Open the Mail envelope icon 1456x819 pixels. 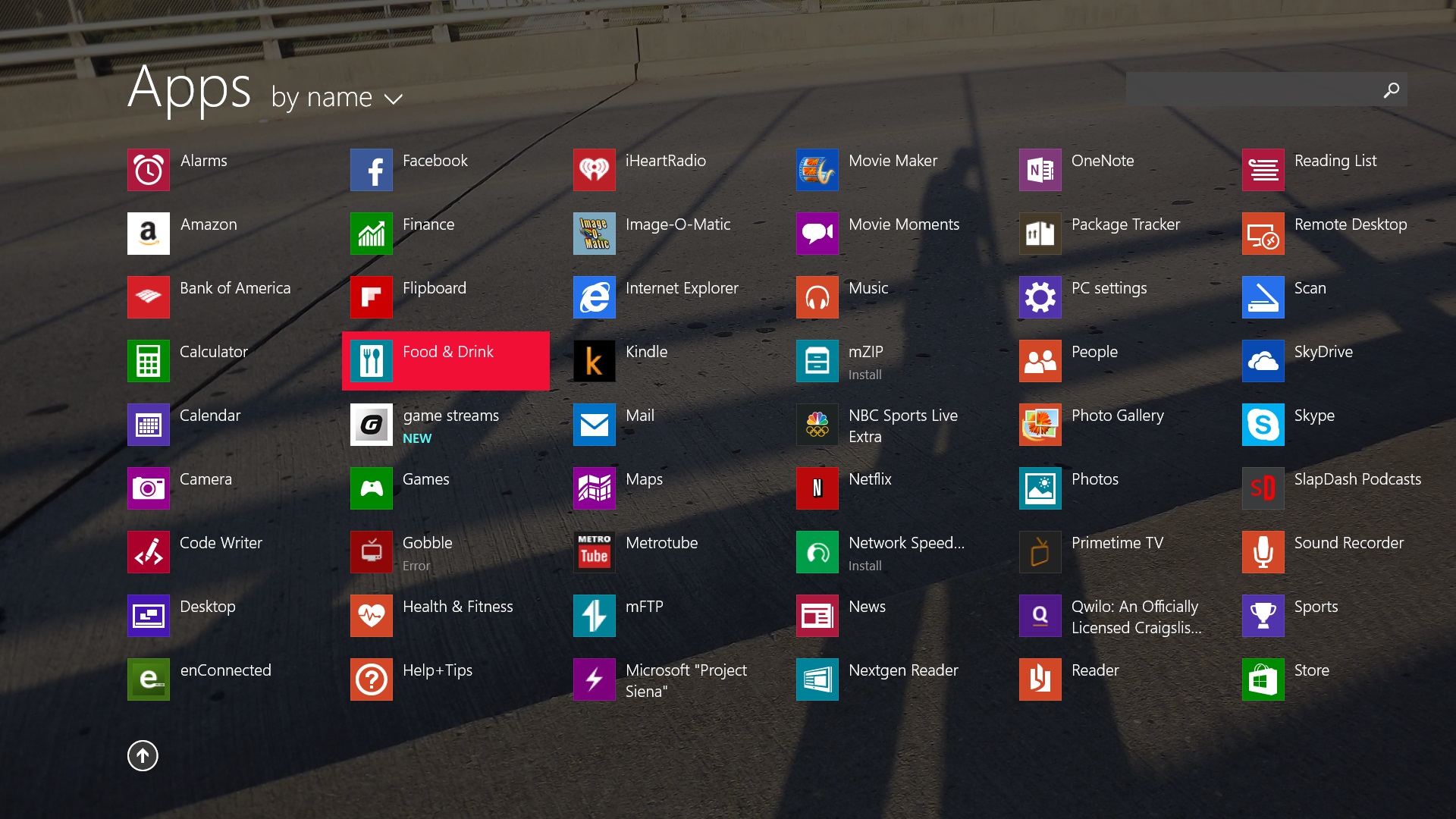click(x=595, y=425)
